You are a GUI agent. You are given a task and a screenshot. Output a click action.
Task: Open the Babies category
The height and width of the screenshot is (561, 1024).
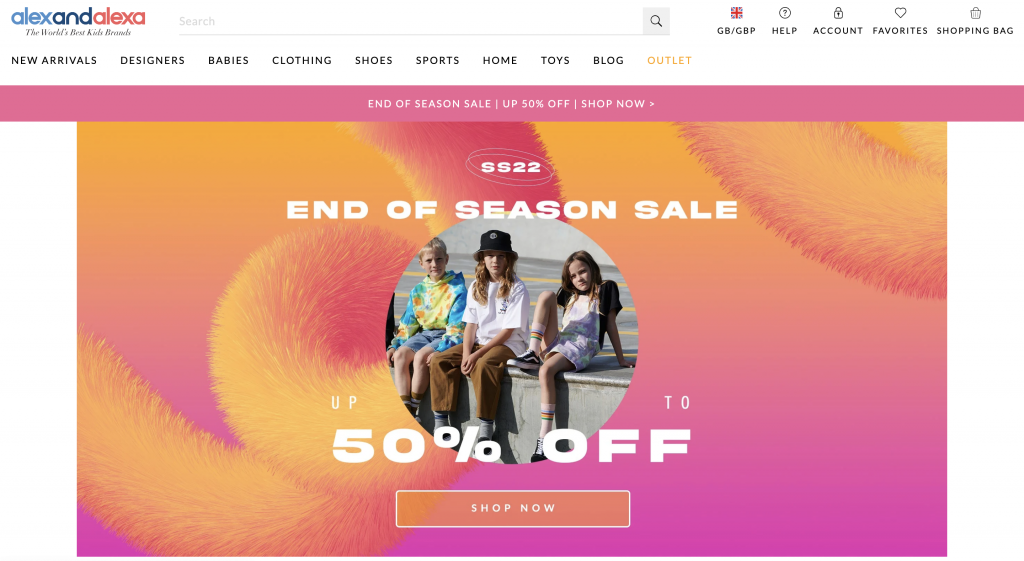229,60
